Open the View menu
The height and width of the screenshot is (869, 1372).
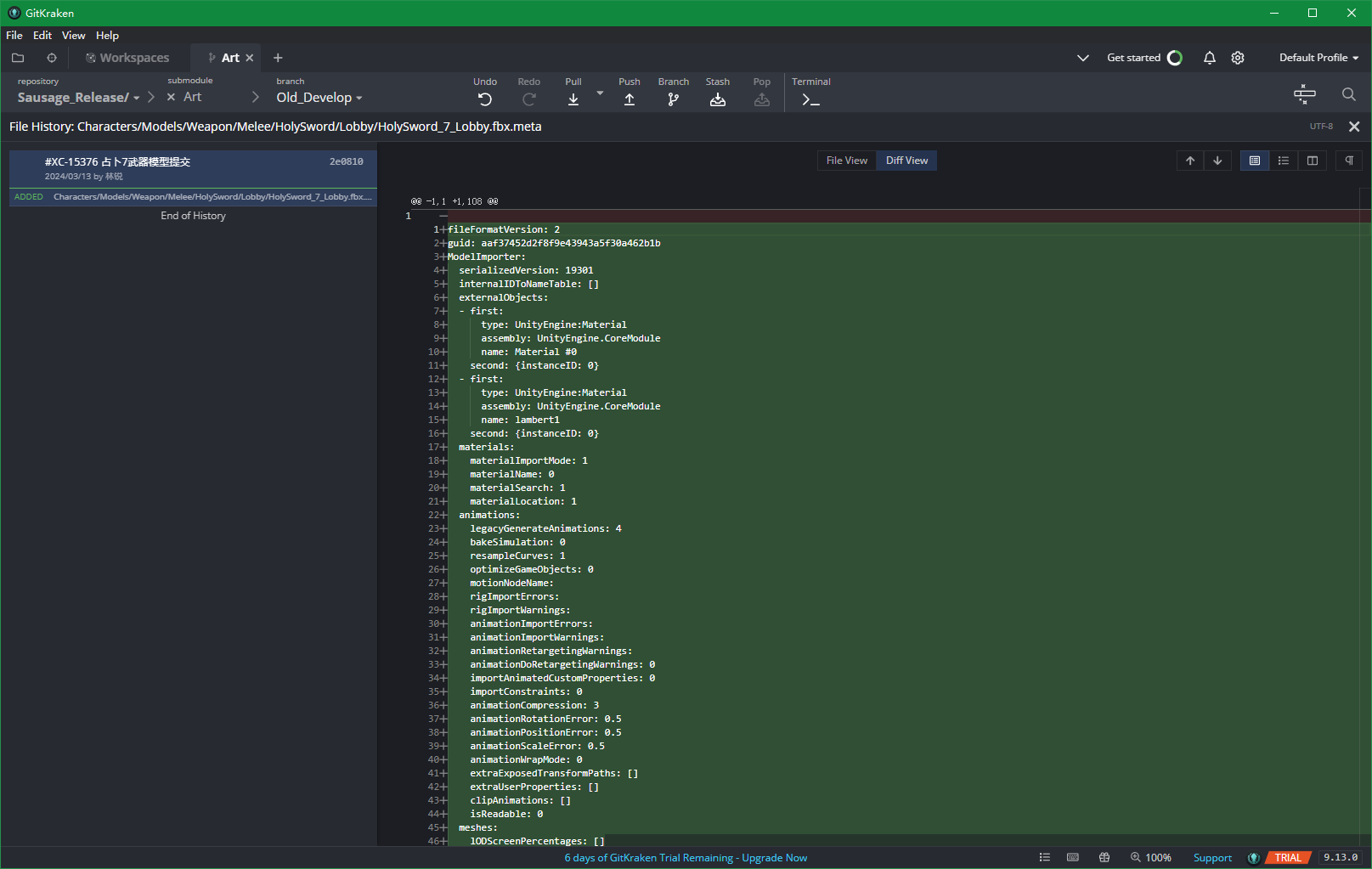pyautogui.click(x=73, y=36)
